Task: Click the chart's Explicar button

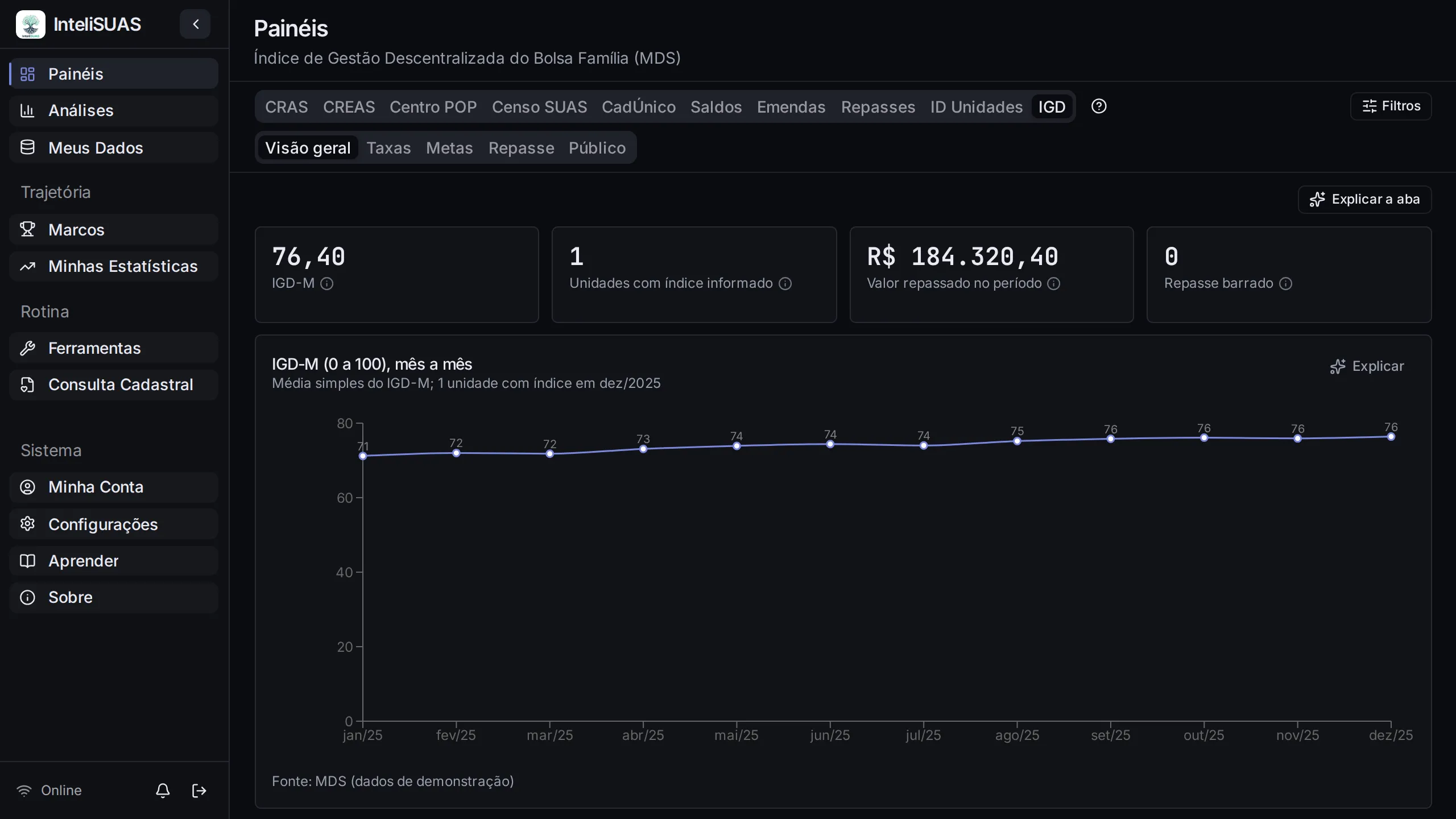Action: [x=1367, y=366]
